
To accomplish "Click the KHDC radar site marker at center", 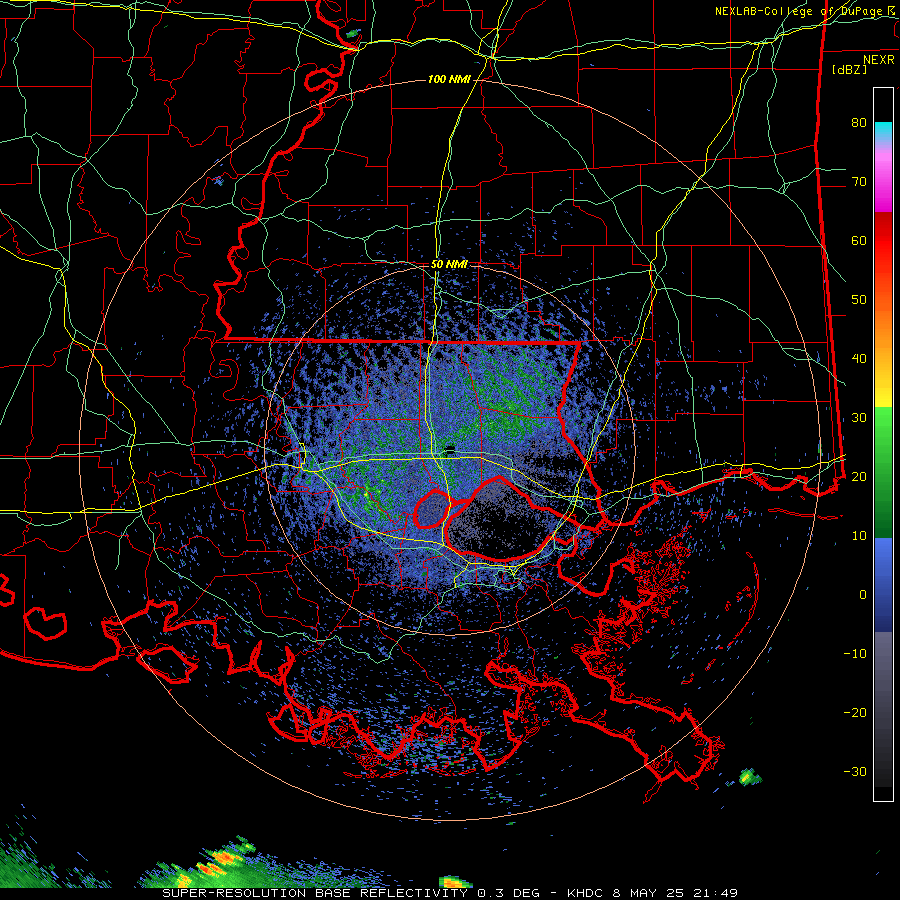I will 451,448.
